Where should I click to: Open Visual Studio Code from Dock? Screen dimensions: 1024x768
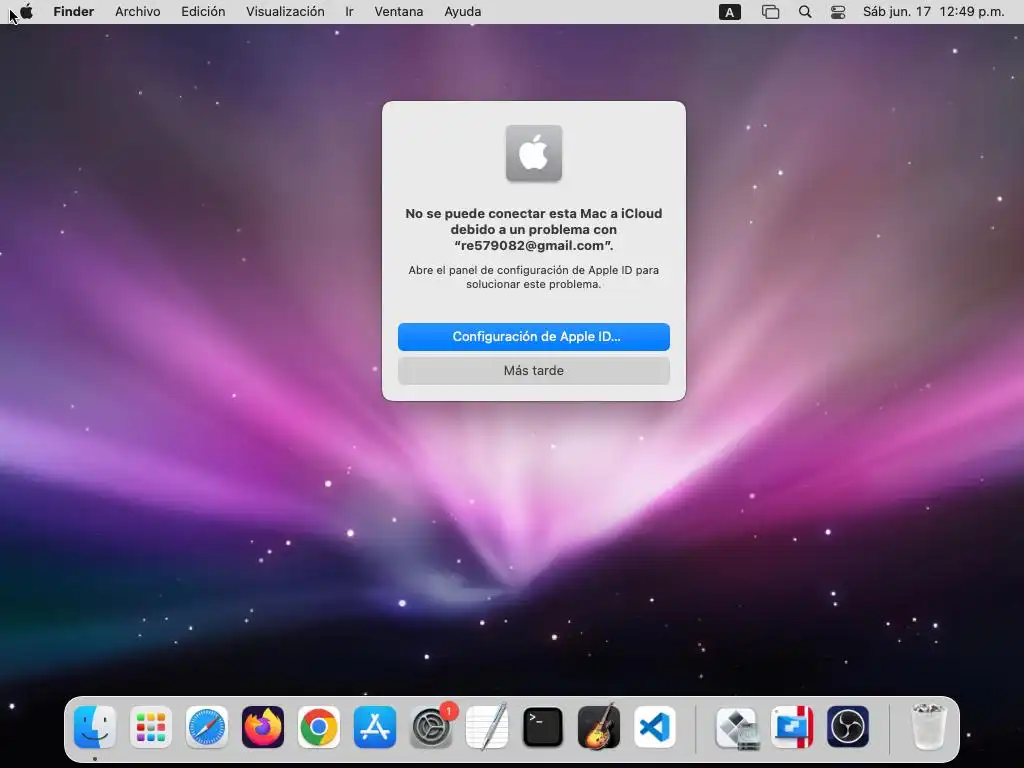click(654, 727)
